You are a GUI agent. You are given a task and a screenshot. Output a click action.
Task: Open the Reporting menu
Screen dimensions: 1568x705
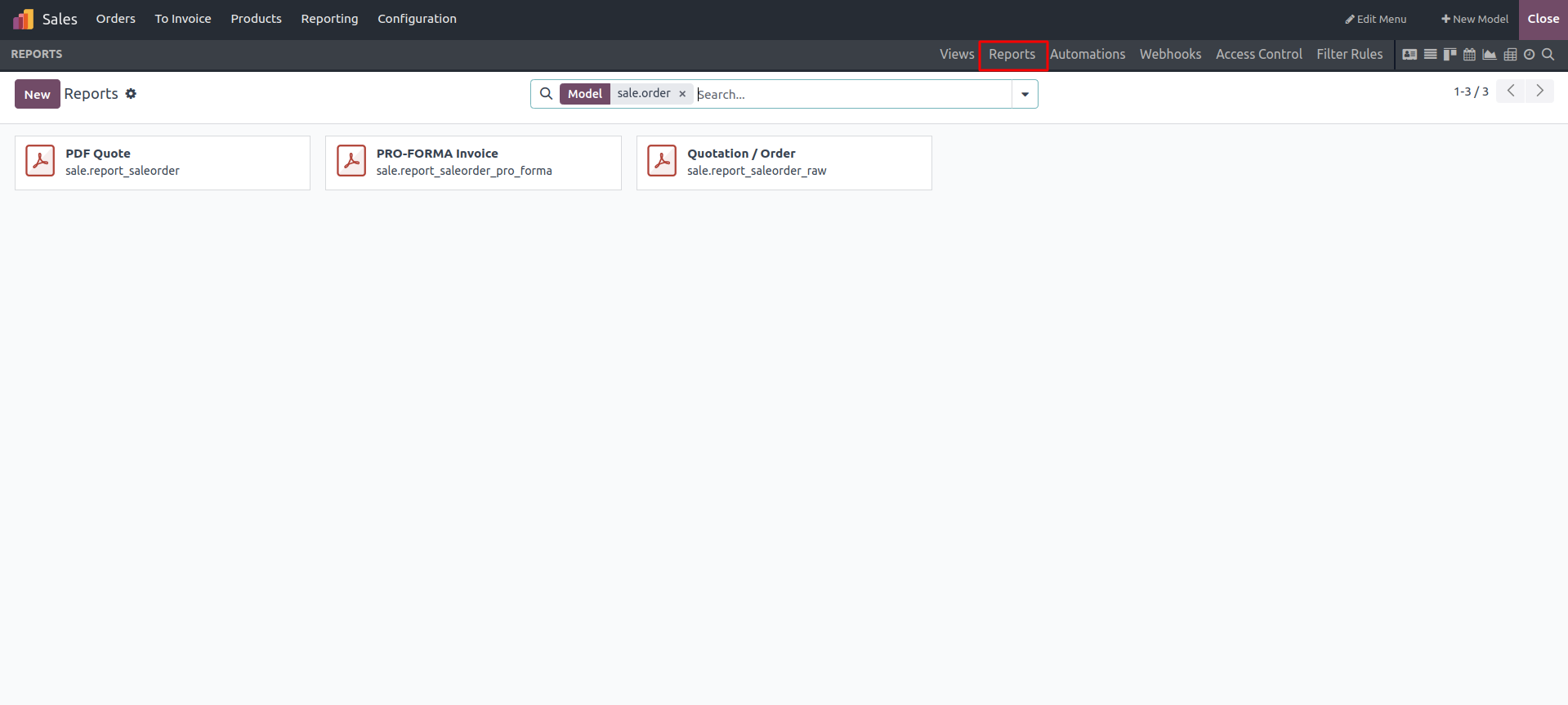click(329, 19)
